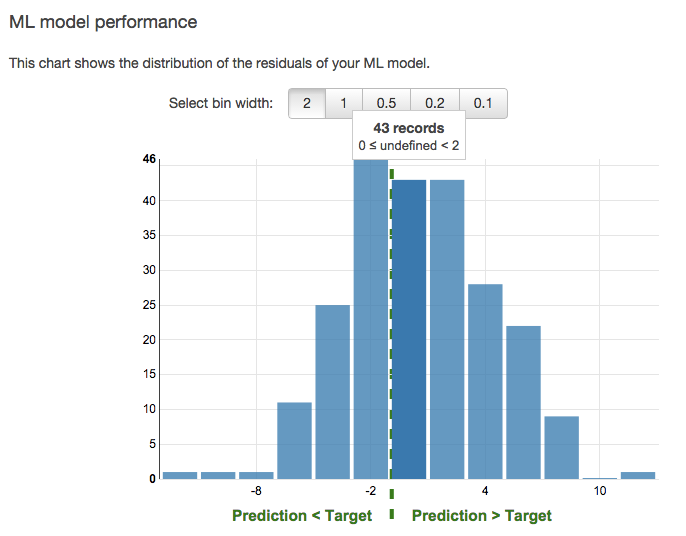686x536 pixels.
Task: Select bin width 1
Action: click(344, 103)
